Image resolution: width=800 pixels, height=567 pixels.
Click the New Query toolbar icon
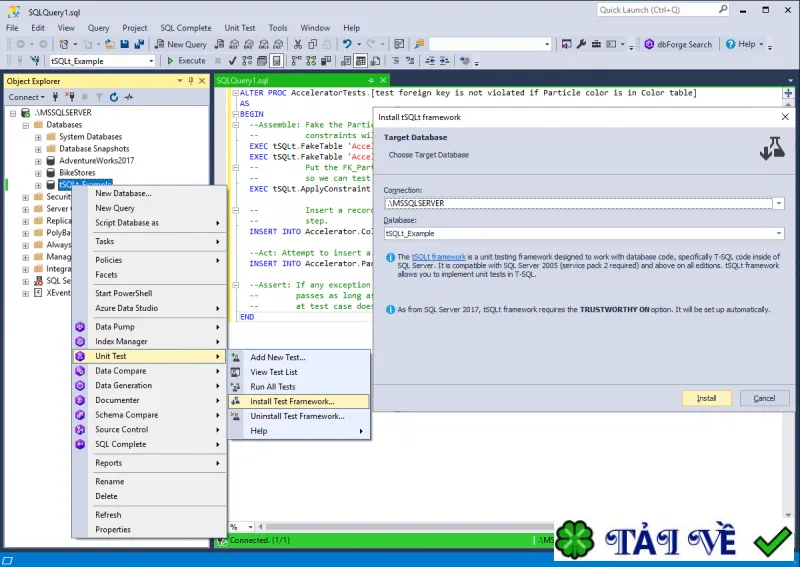(x=181, y=44)
